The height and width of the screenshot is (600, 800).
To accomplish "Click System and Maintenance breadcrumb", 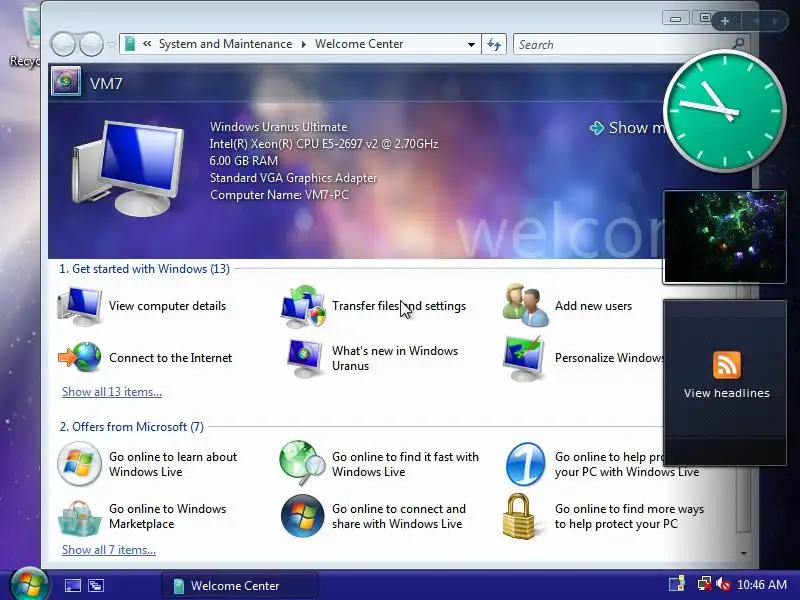I will coord(225,44).
